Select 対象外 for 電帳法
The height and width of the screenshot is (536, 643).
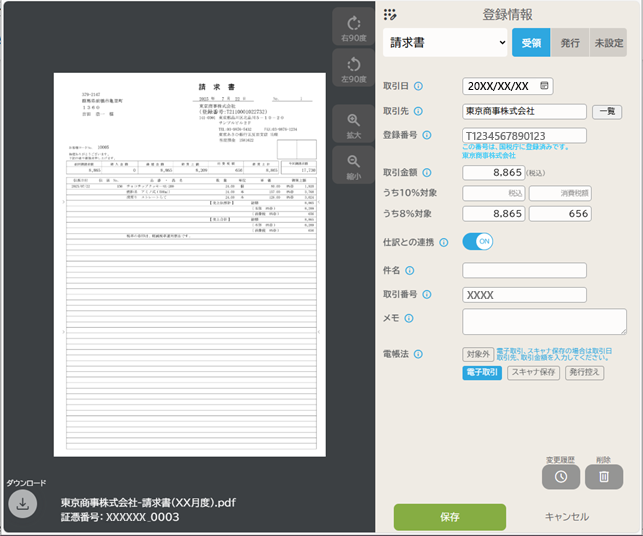pos(478,354)
